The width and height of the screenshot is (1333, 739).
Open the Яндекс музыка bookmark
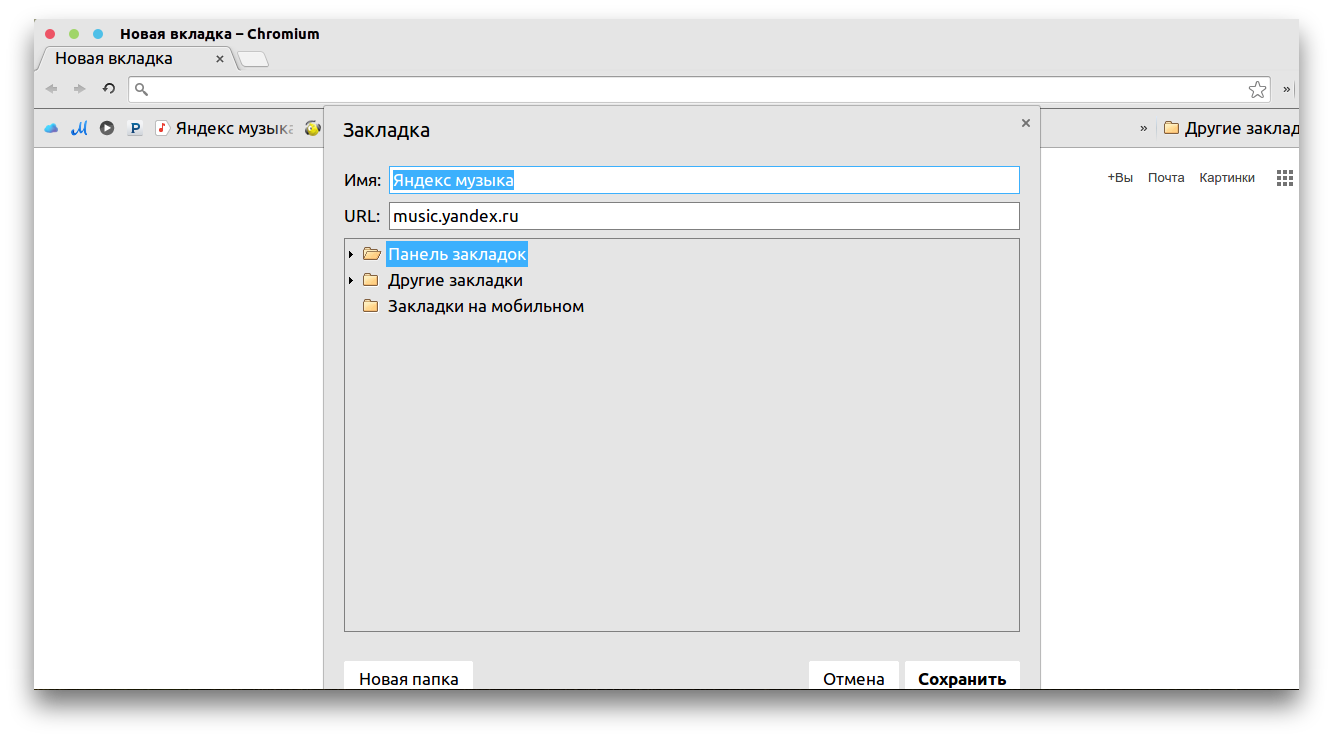[224, 128]
